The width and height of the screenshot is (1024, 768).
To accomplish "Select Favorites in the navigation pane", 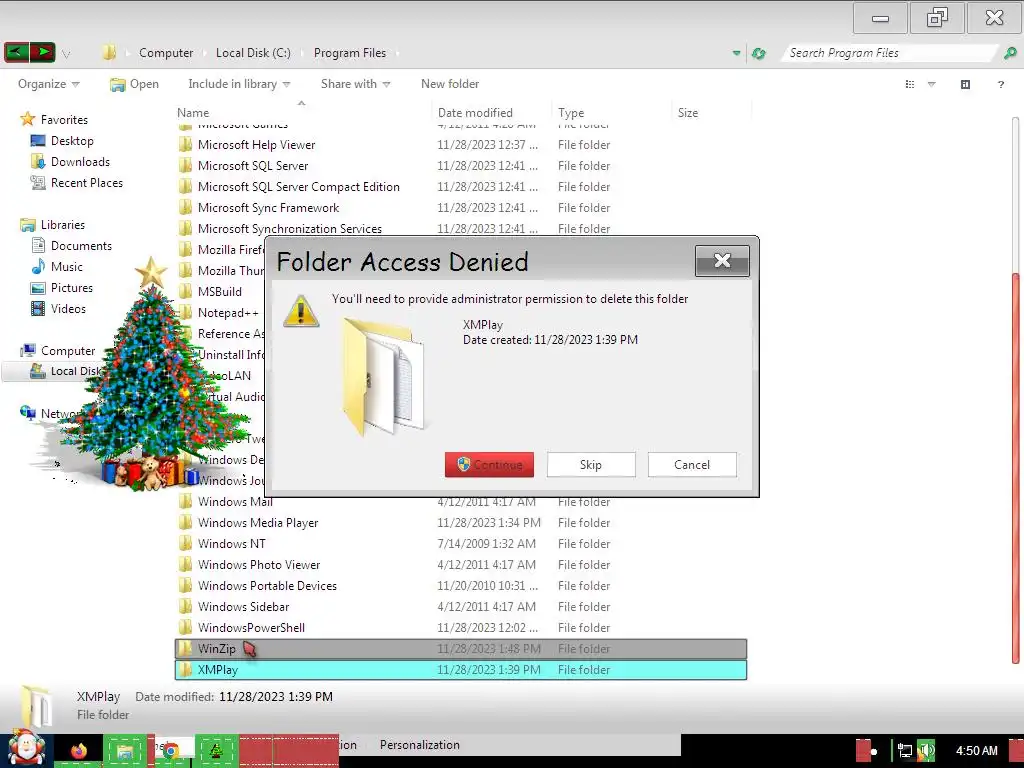I will 64,120.
